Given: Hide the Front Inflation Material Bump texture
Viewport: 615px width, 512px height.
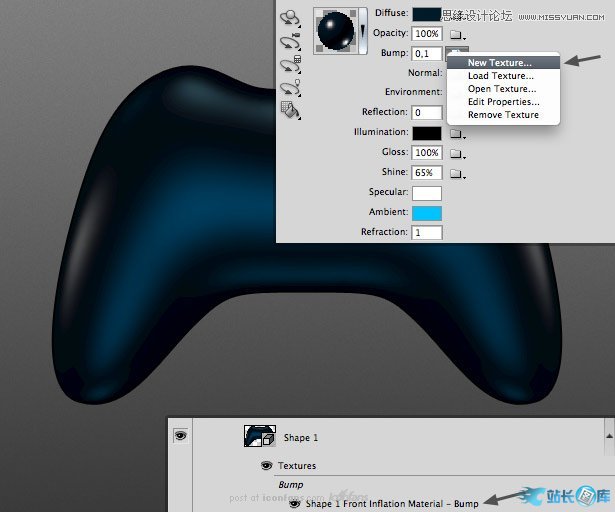Looking at the screenshot, I should (294, 503).
